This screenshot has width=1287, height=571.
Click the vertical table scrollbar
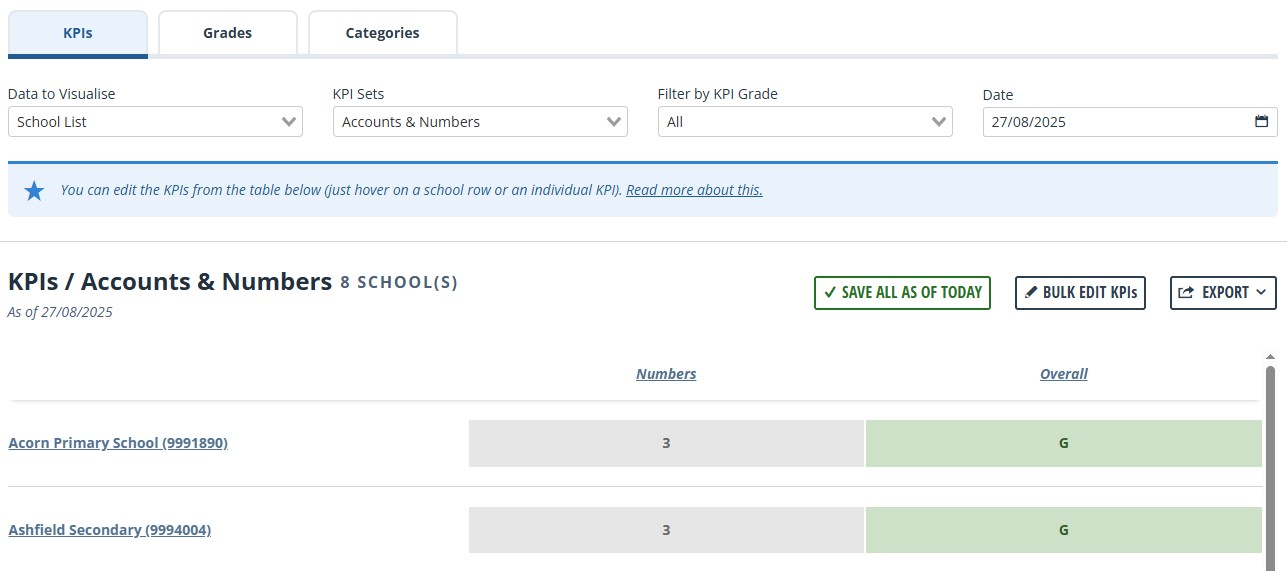[1270, 462]
